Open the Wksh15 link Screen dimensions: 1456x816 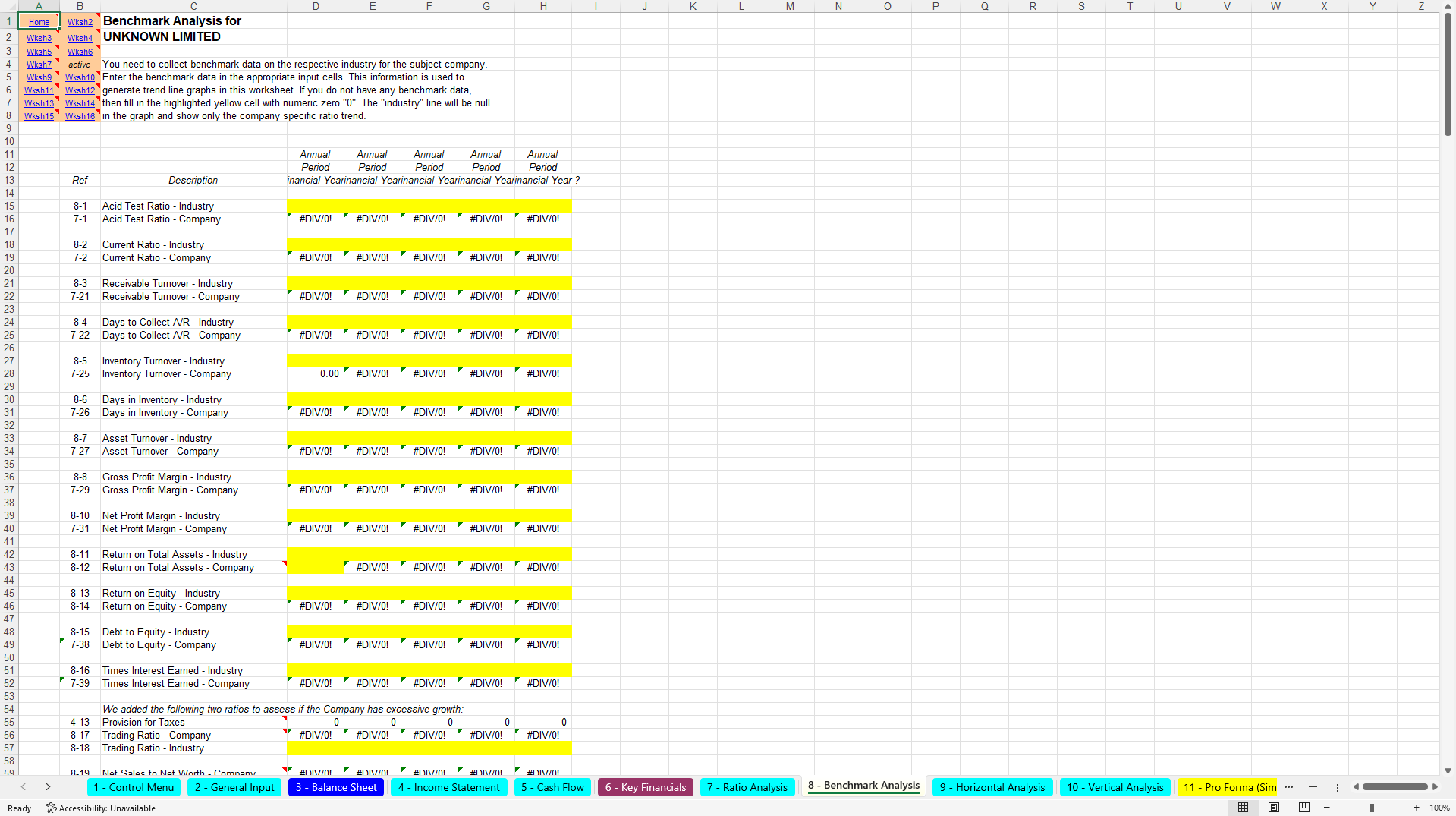coord(39,116)
